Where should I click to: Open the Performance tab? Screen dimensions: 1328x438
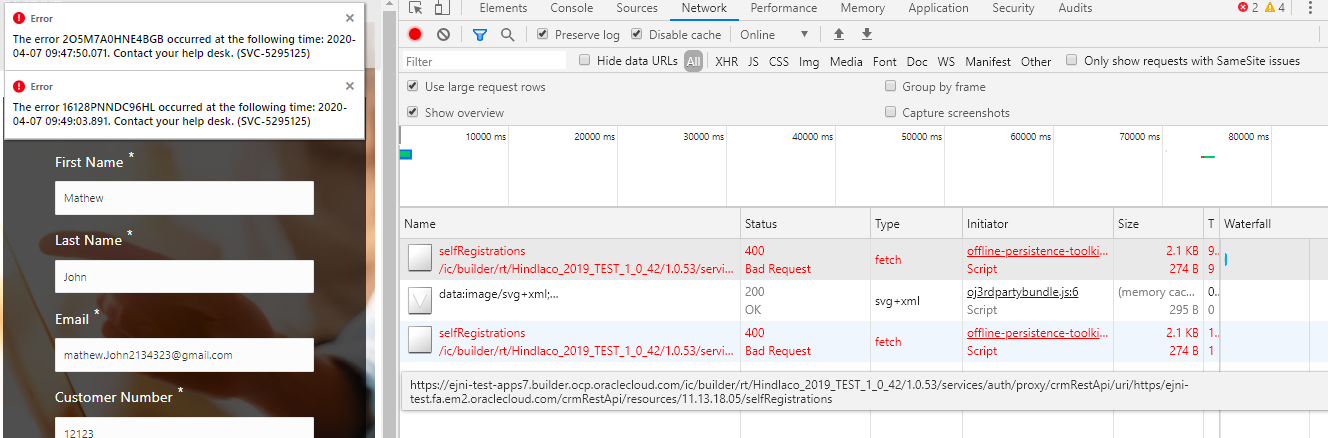tap(783, 8)
